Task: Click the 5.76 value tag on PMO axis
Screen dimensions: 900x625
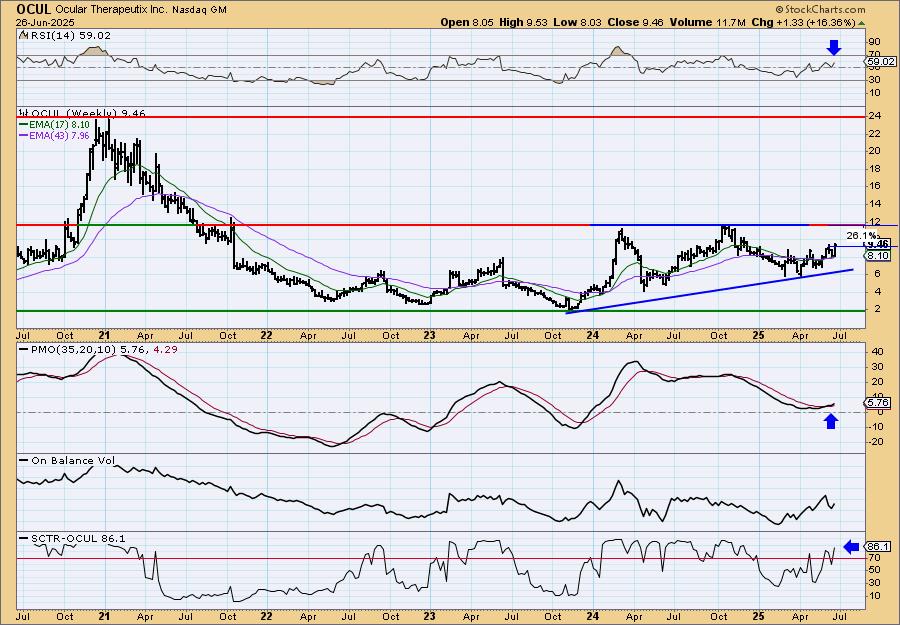Action: pos(879,403)
